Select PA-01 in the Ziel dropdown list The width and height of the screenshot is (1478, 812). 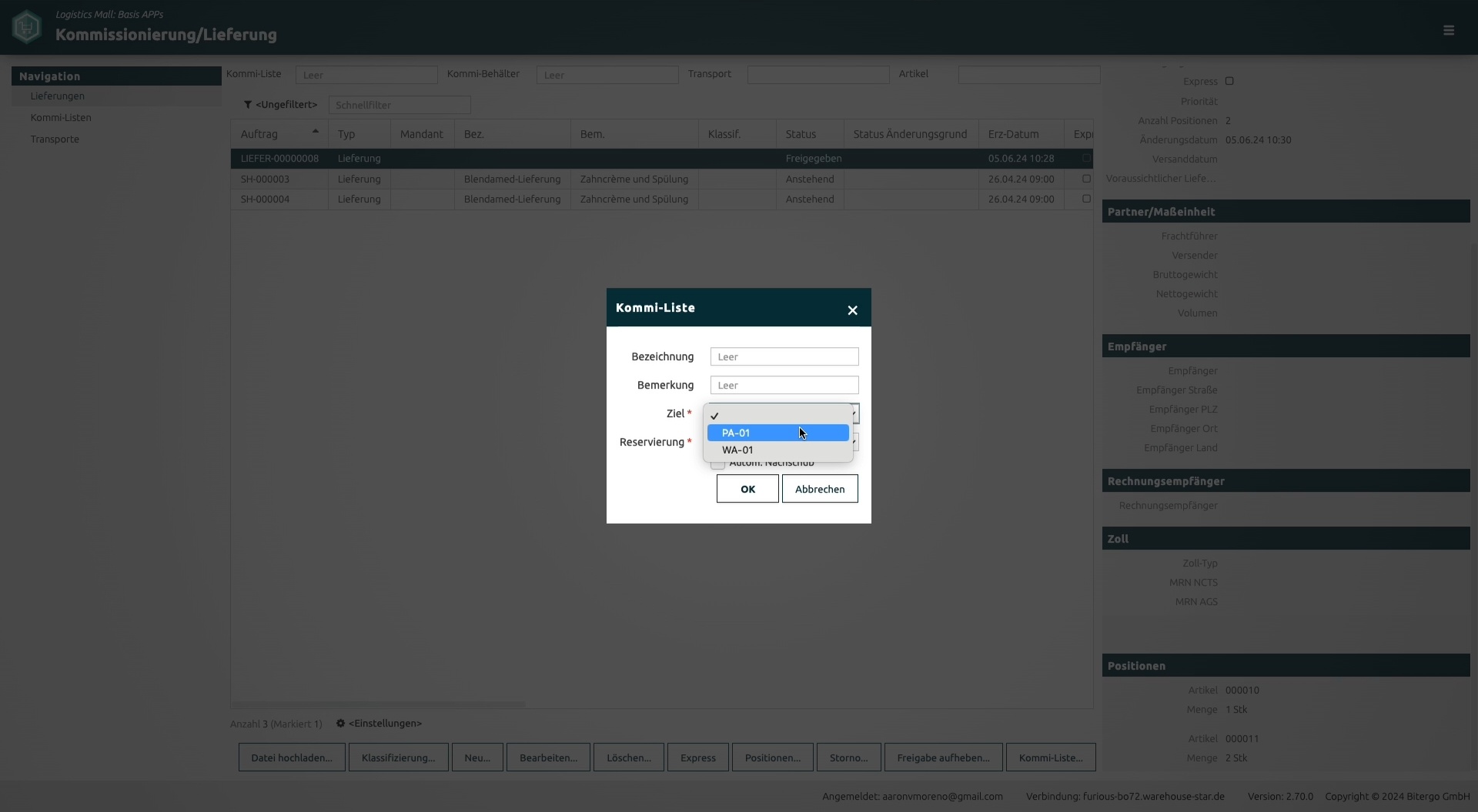(777, 433)
